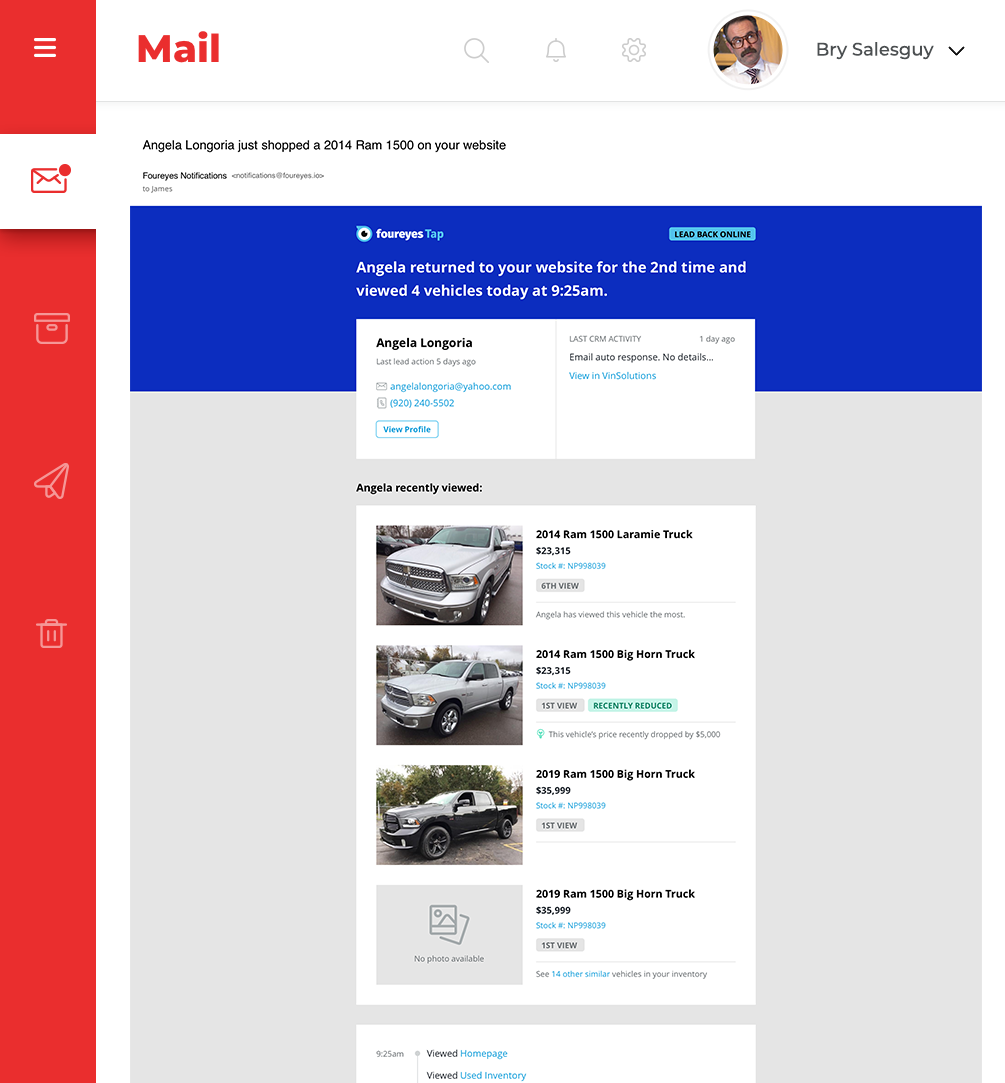Click the foureyes Tap logo
The width and height of the screenshot is (1005, 1083).
pos(400,233)
